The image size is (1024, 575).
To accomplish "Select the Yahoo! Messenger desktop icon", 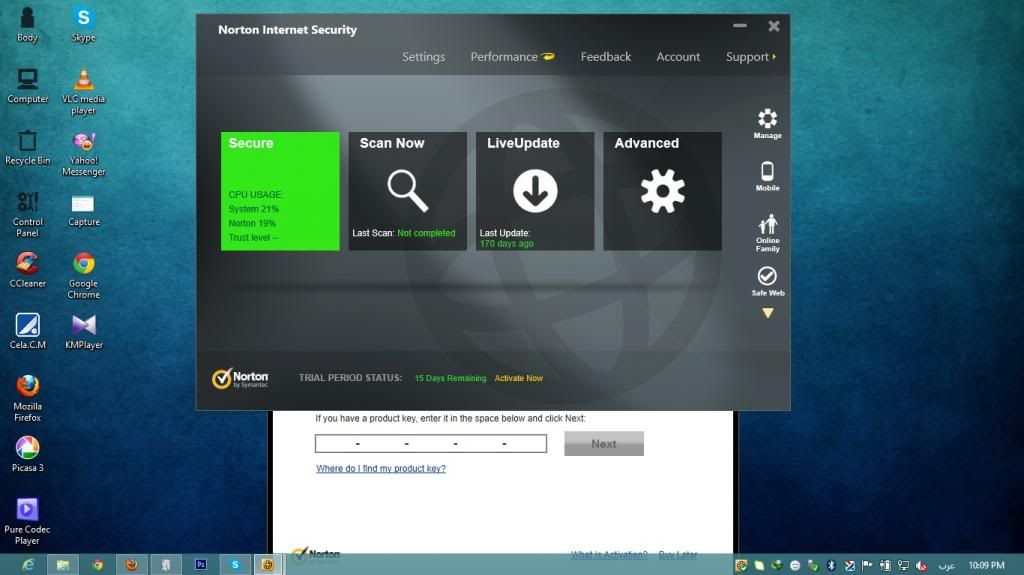I will 84,154.
